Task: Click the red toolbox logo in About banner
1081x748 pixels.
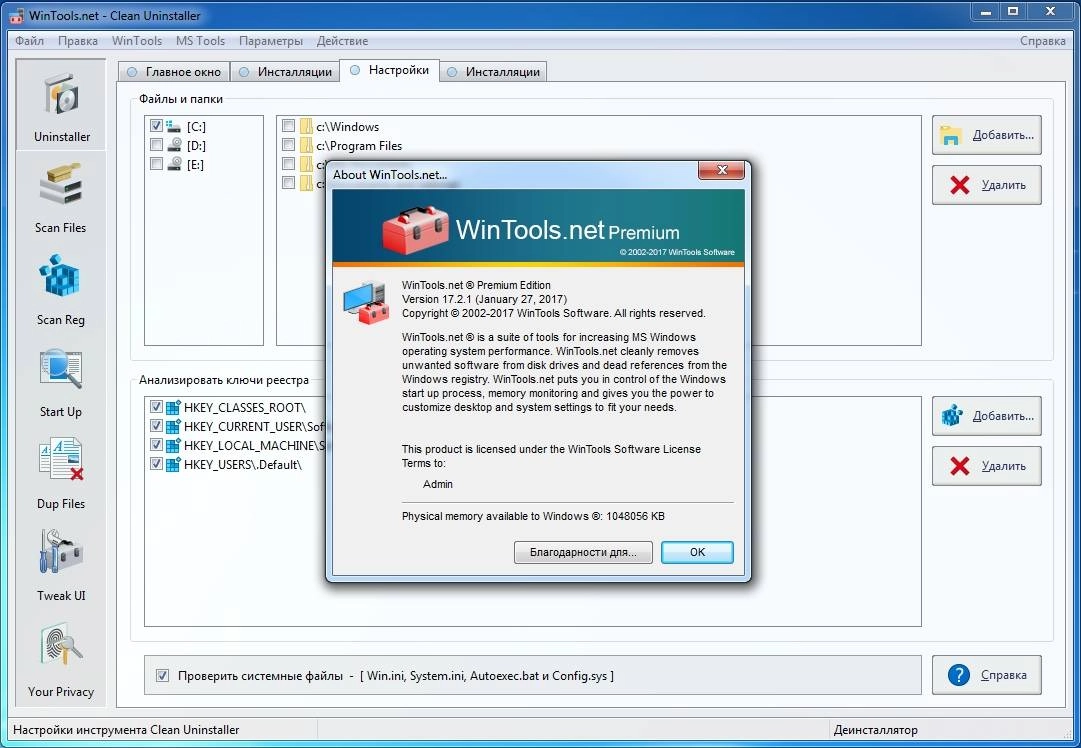Action: tap(415, 229)
